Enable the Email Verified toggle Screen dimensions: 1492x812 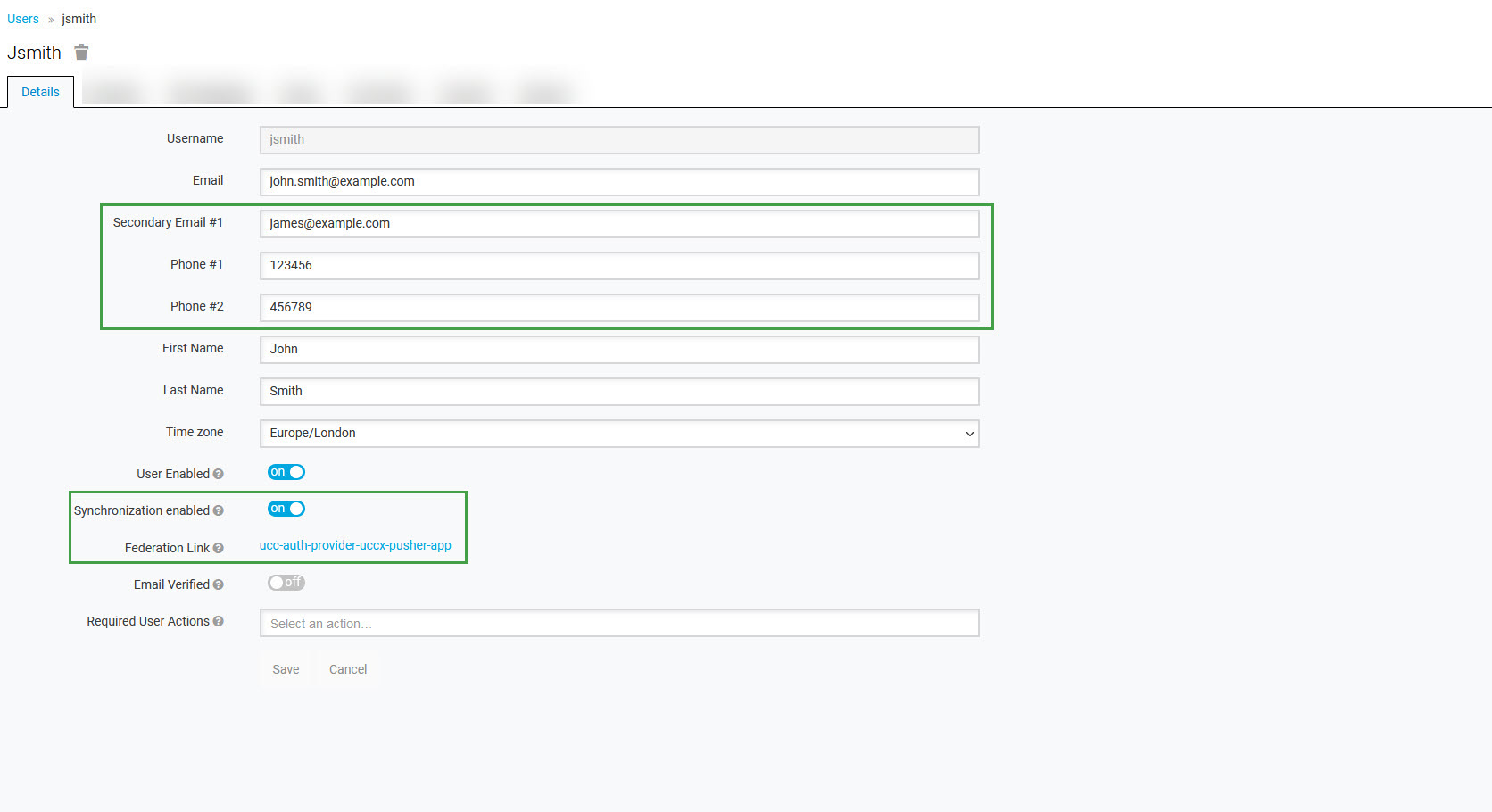coord(286,583)
